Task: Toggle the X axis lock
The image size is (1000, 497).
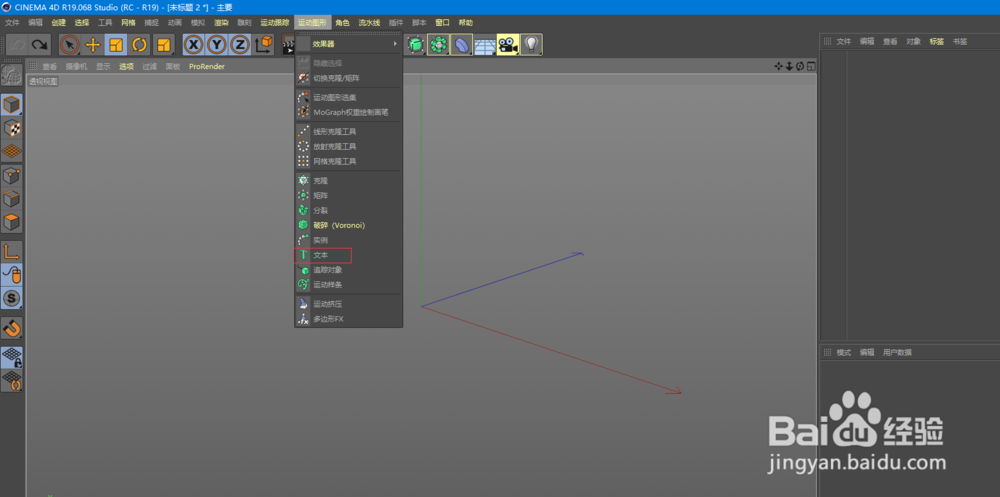Action: tap(194, 45)
